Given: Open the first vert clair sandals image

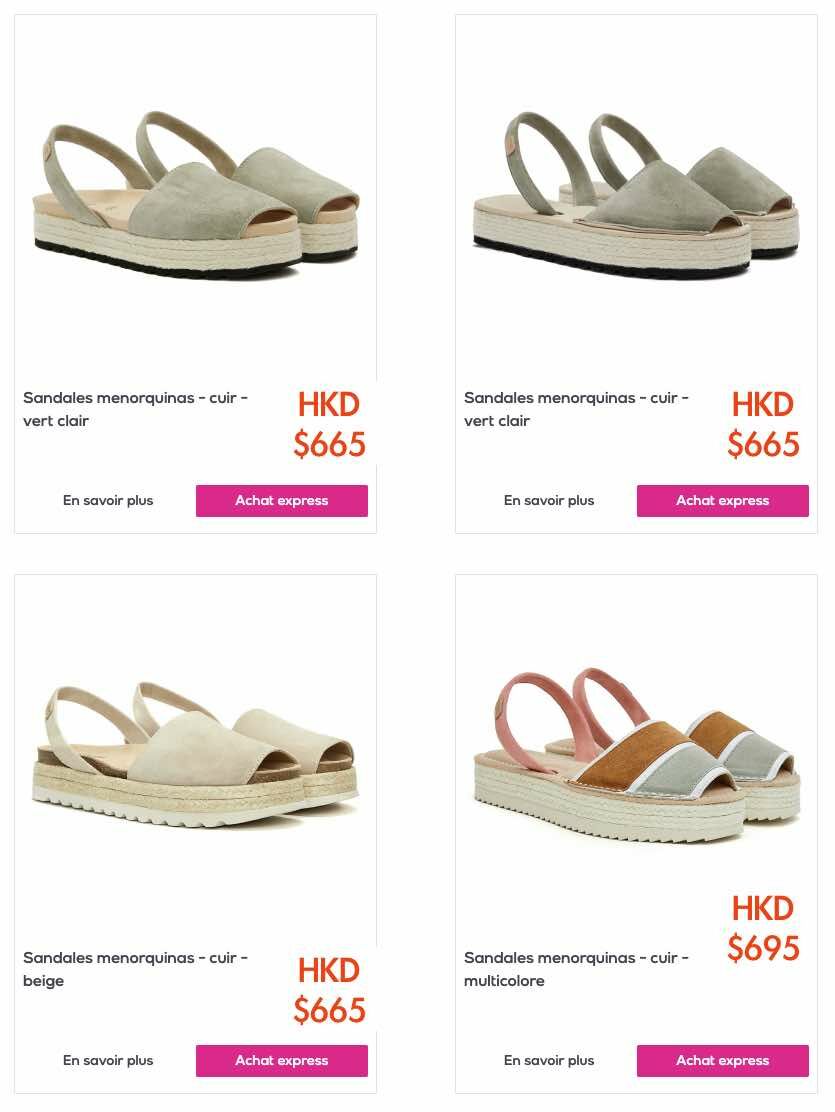Looking at the screenshot, I should 195,194.
